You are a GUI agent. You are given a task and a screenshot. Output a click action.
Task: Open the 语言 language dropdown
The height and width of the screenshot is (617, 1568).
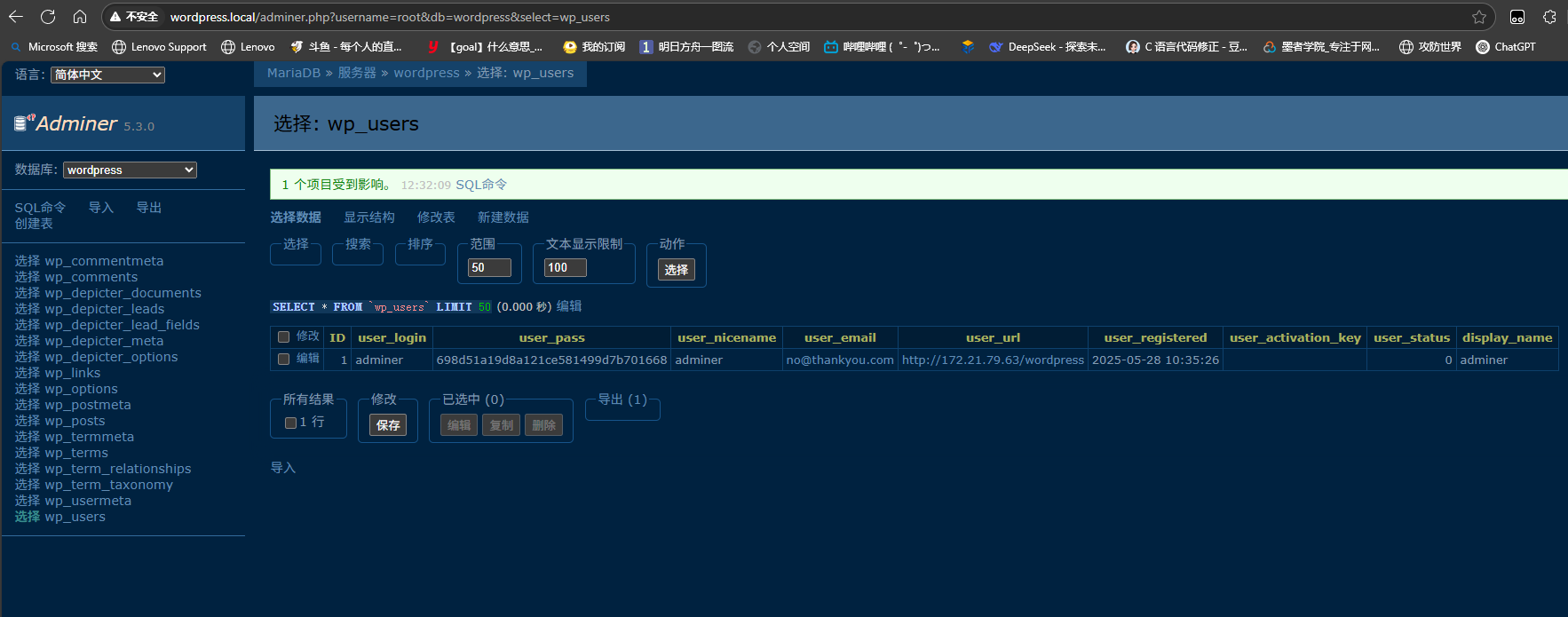(x=107, y=75)
